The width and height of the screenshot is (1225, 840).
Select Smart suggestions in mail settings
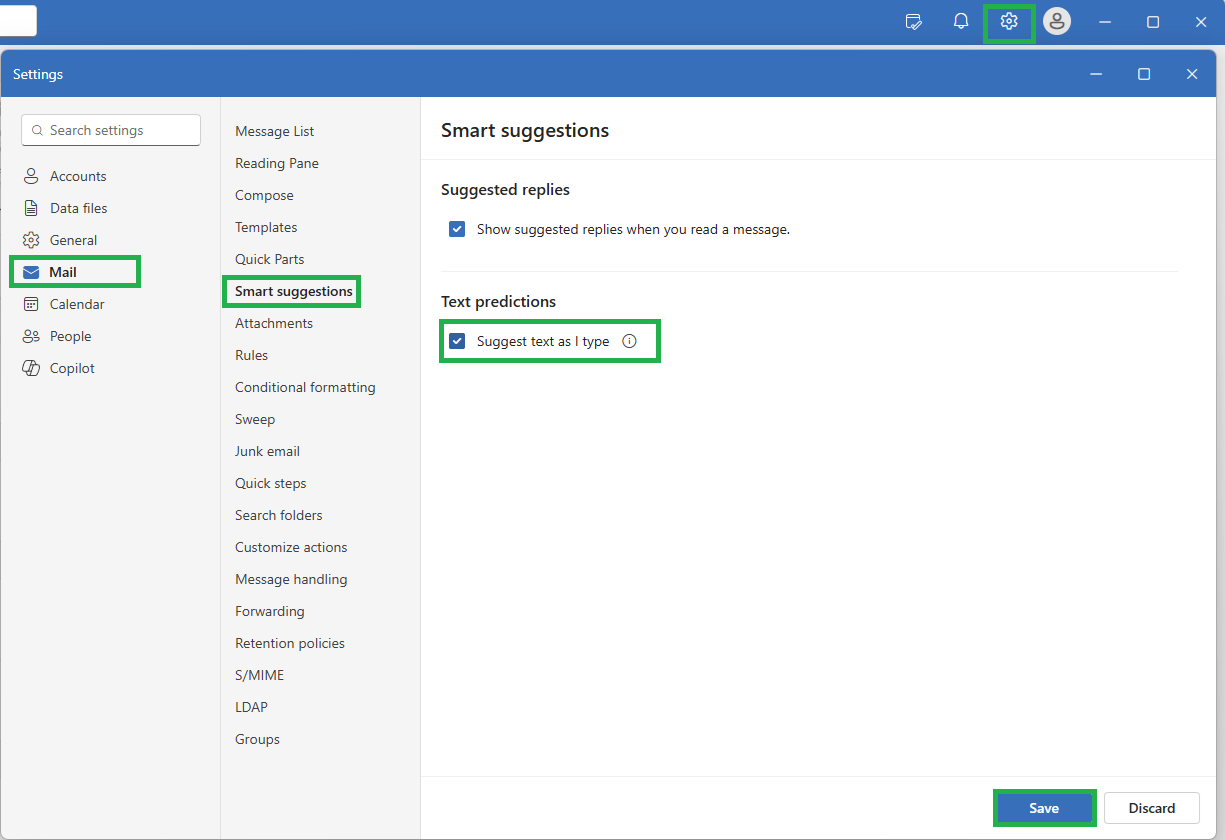click(x=294, y=291)
